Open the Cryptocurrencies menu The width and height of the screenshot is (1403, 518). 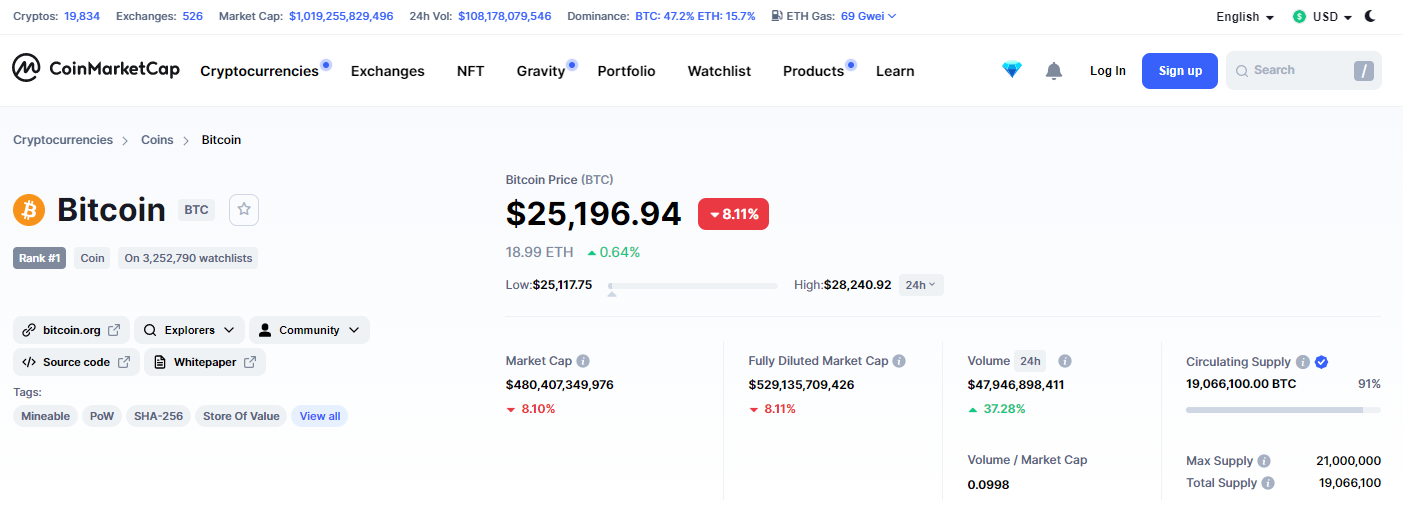[x=259, y=71]
